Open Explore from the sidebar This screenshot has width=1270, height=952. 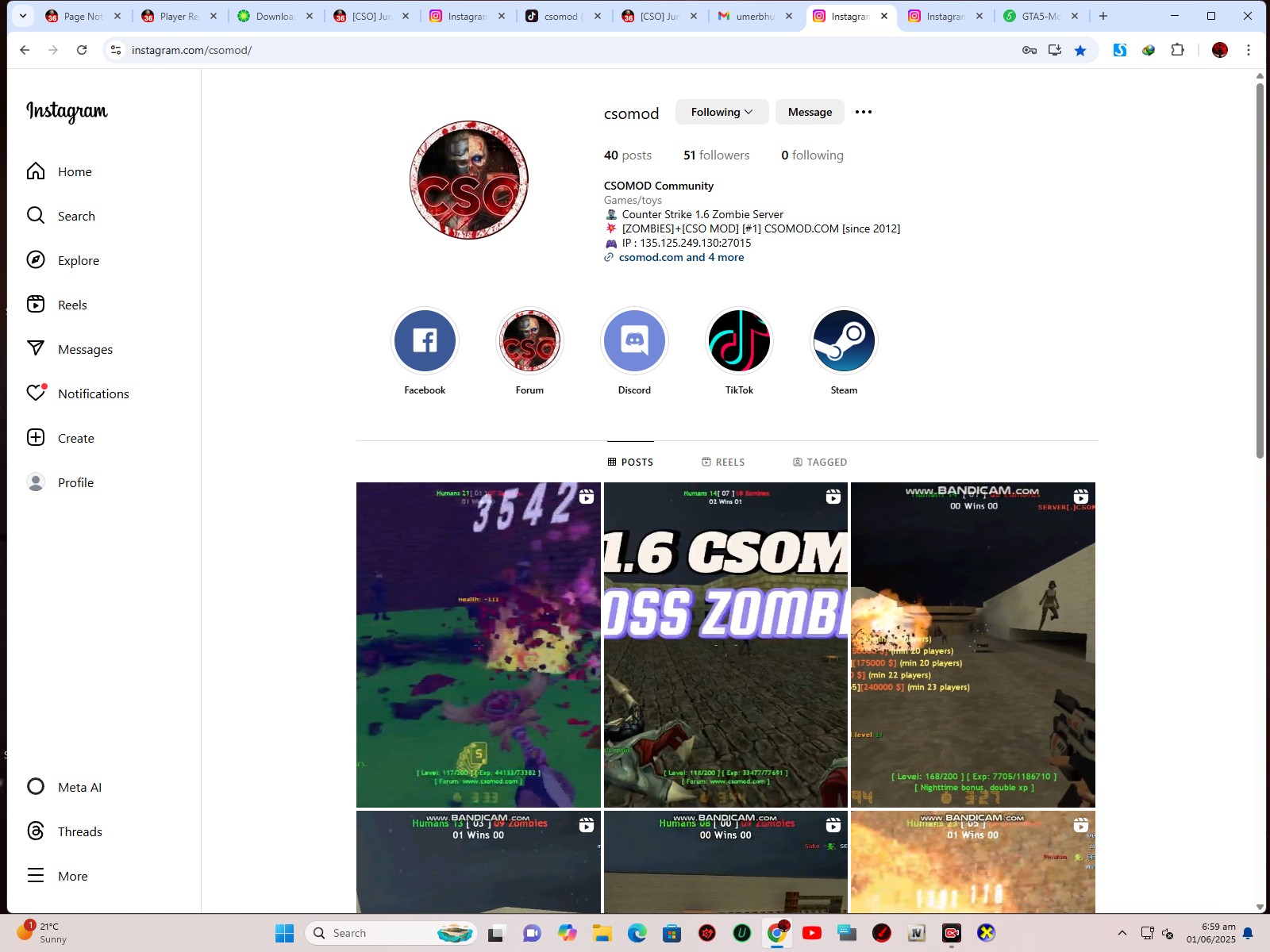[78, 260]
